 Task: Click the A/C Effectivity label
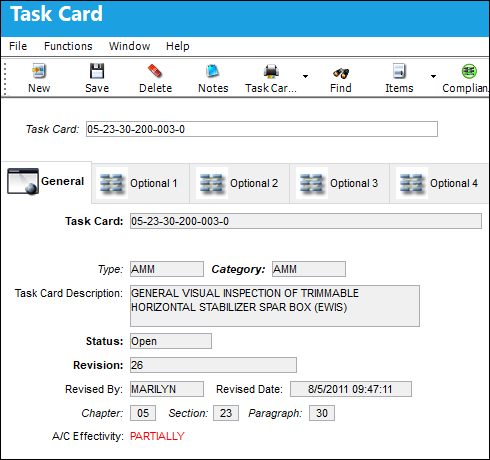tap(88, 436)
